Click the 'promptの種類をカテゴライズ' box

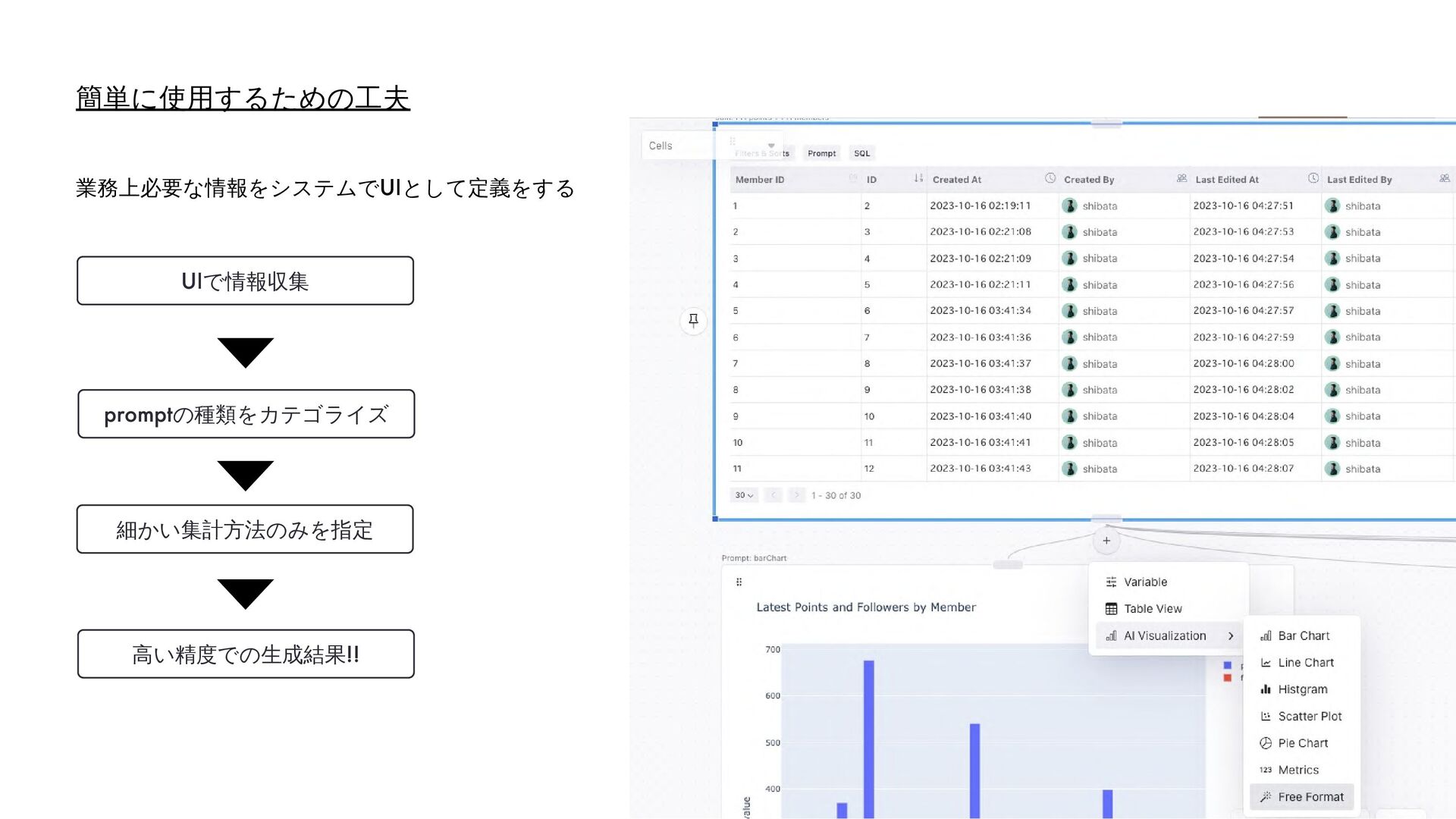[246, 414]
